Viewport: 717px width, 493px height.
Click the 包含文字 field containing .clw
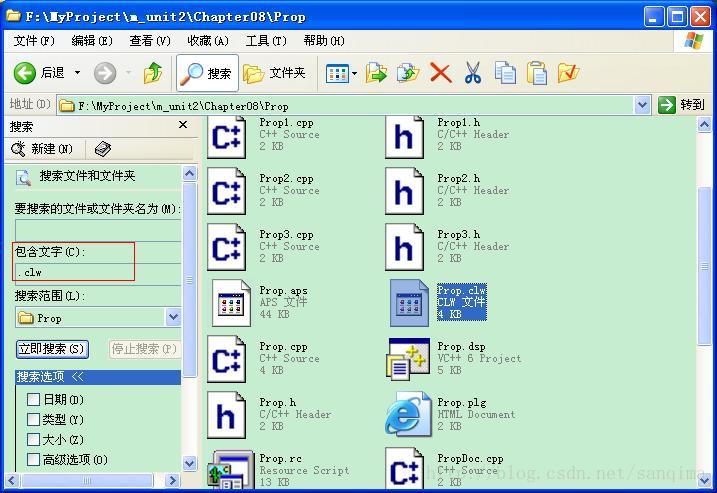tap(98, 272)
